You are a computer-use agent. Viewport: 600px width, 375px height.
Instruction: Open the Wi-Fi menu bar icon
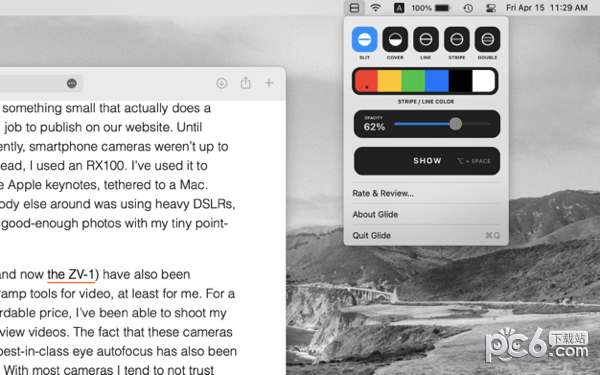coord(376,8)
